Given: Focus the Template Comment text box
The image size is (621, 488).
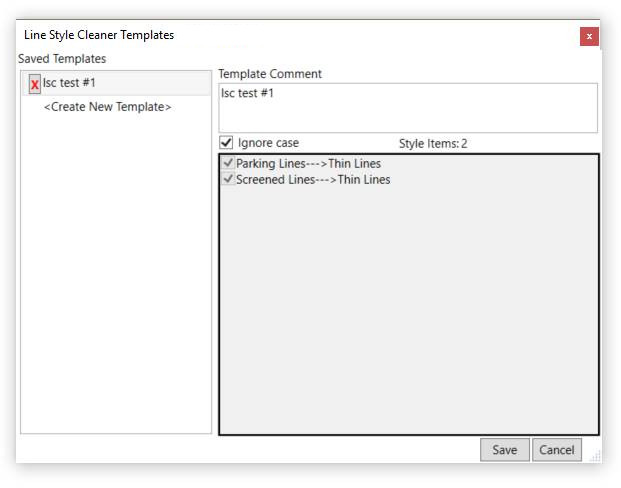Looking at the screenshot, I should (407, 107).
